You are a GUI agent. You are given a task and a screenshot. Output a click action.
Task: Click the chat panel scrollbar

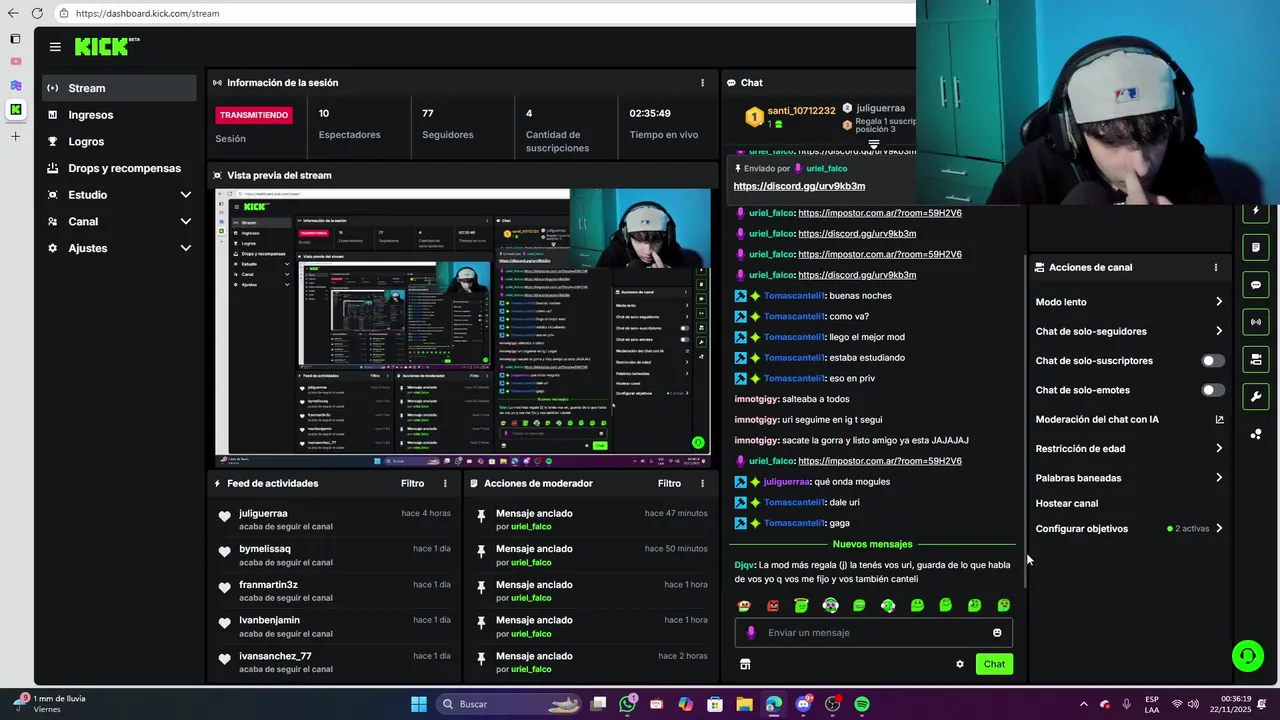pyautogui.click(x=1024, y=420)
